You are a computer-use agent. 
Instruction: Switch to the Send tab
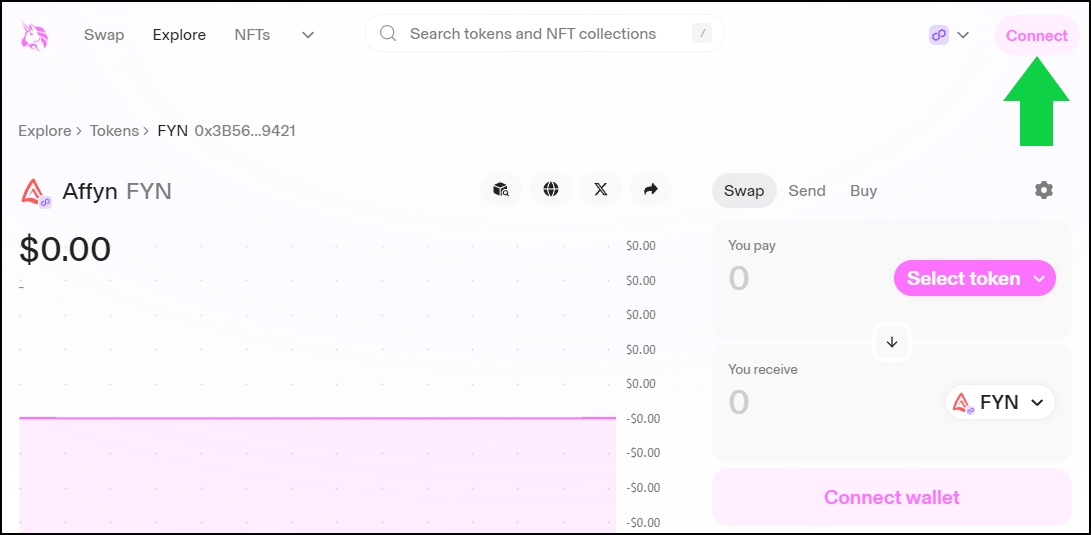806,190
